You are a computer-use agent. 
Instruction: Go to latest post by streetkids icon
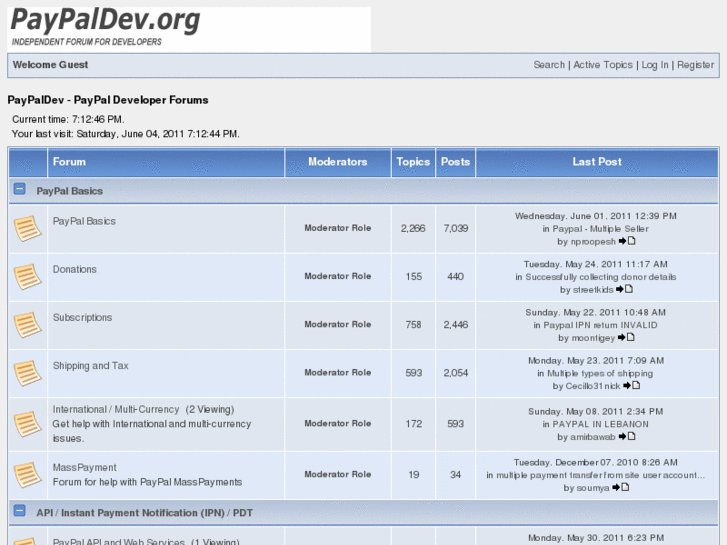click(x=625, y=289)
